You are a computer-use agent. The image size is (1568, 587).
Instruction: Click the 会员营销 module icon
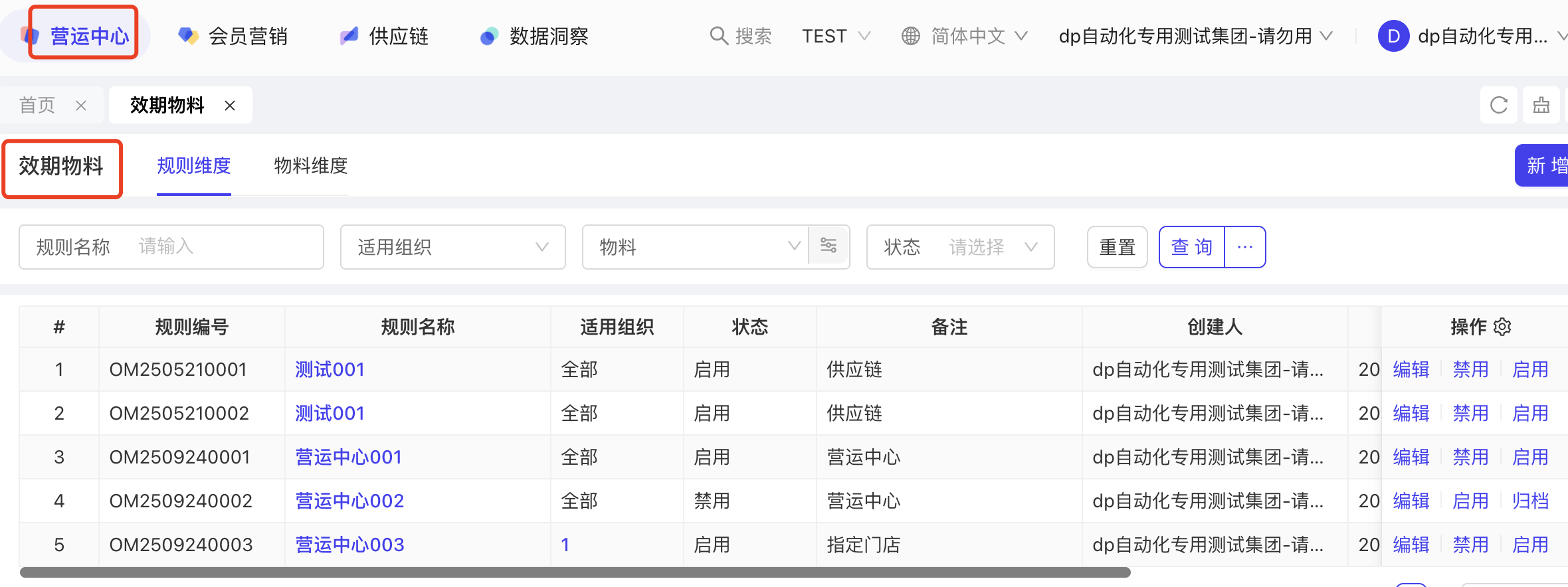[x=188, y=36]
